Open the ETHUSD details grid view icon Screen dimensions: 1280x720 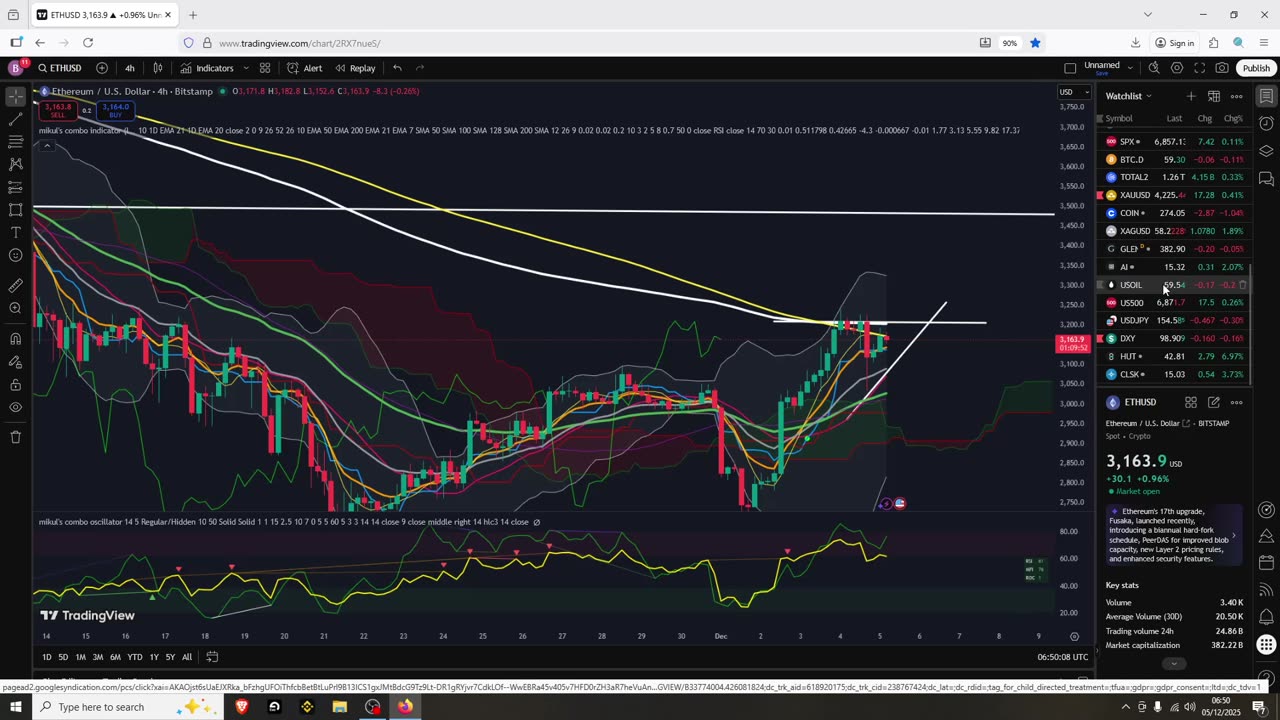coord(1190,402)
